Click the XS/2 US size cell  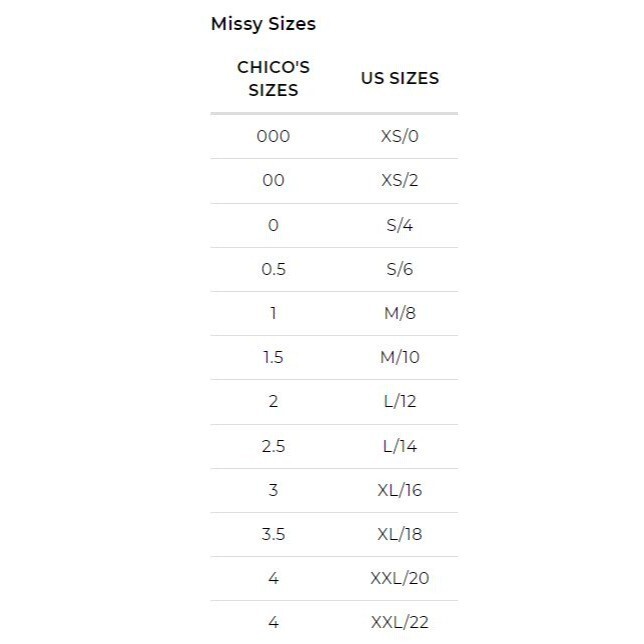pos(400,180)
